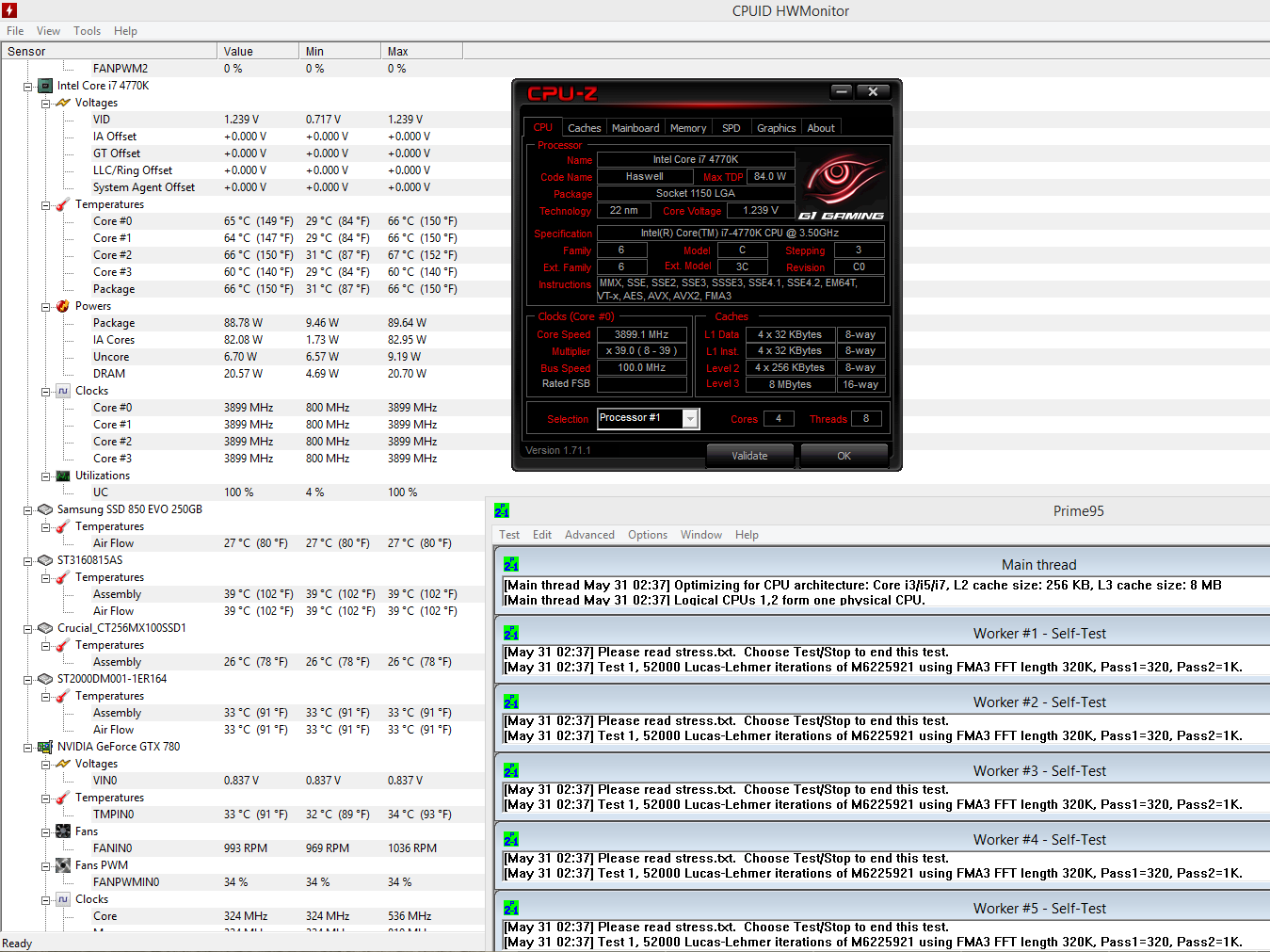This screenshot has height=952, width=1270.
Task: Collapse the Intel Core i7 4770K tree node
Action: (28, 86)
